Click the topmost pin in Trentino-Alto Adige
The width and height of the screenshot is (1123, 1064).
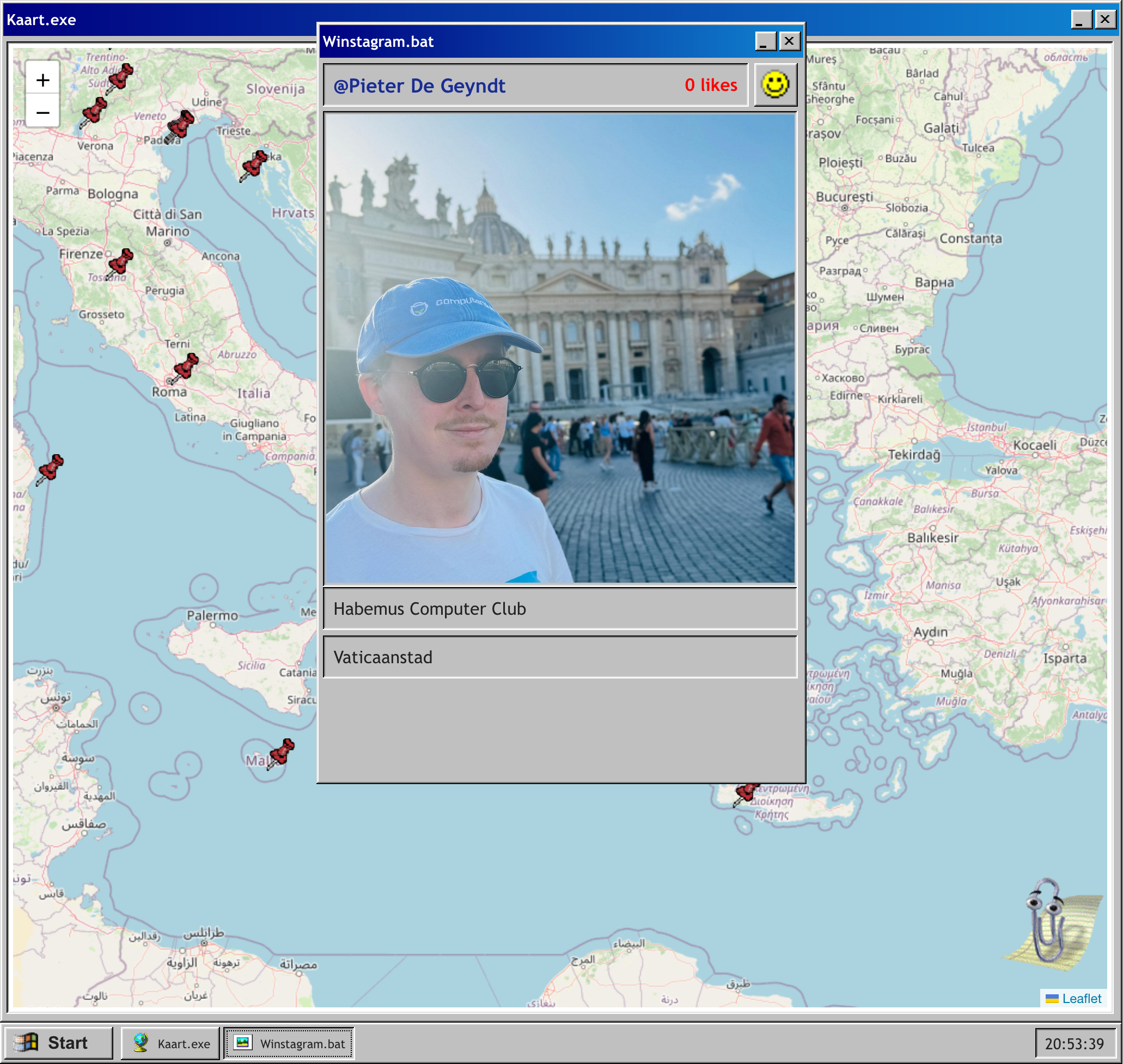coord(120,77)
